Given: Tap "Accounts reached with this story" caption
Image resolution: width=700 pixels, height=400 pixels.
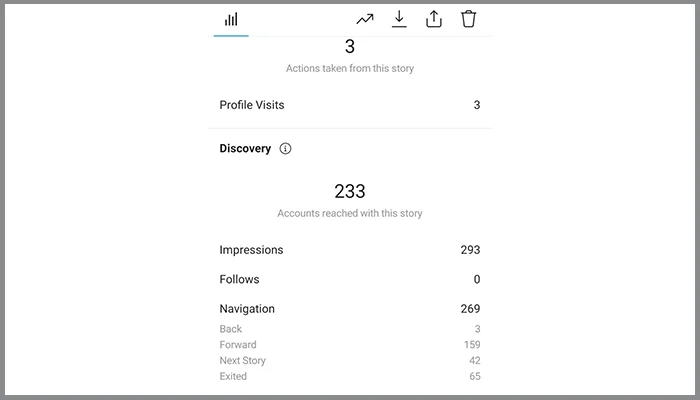Looking at the screenshot, I should [x=350, y=214].
